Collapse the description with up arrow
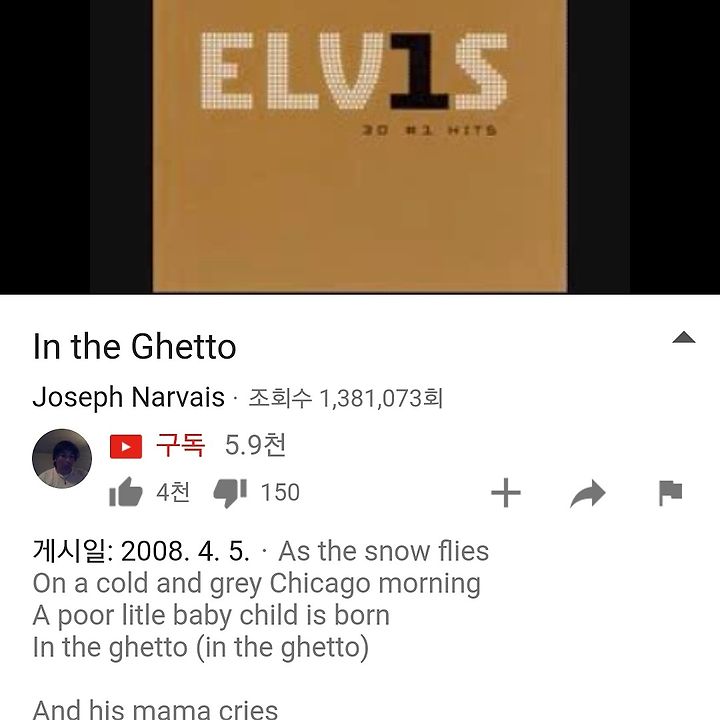720x720 pixels. tap(684, 338)
